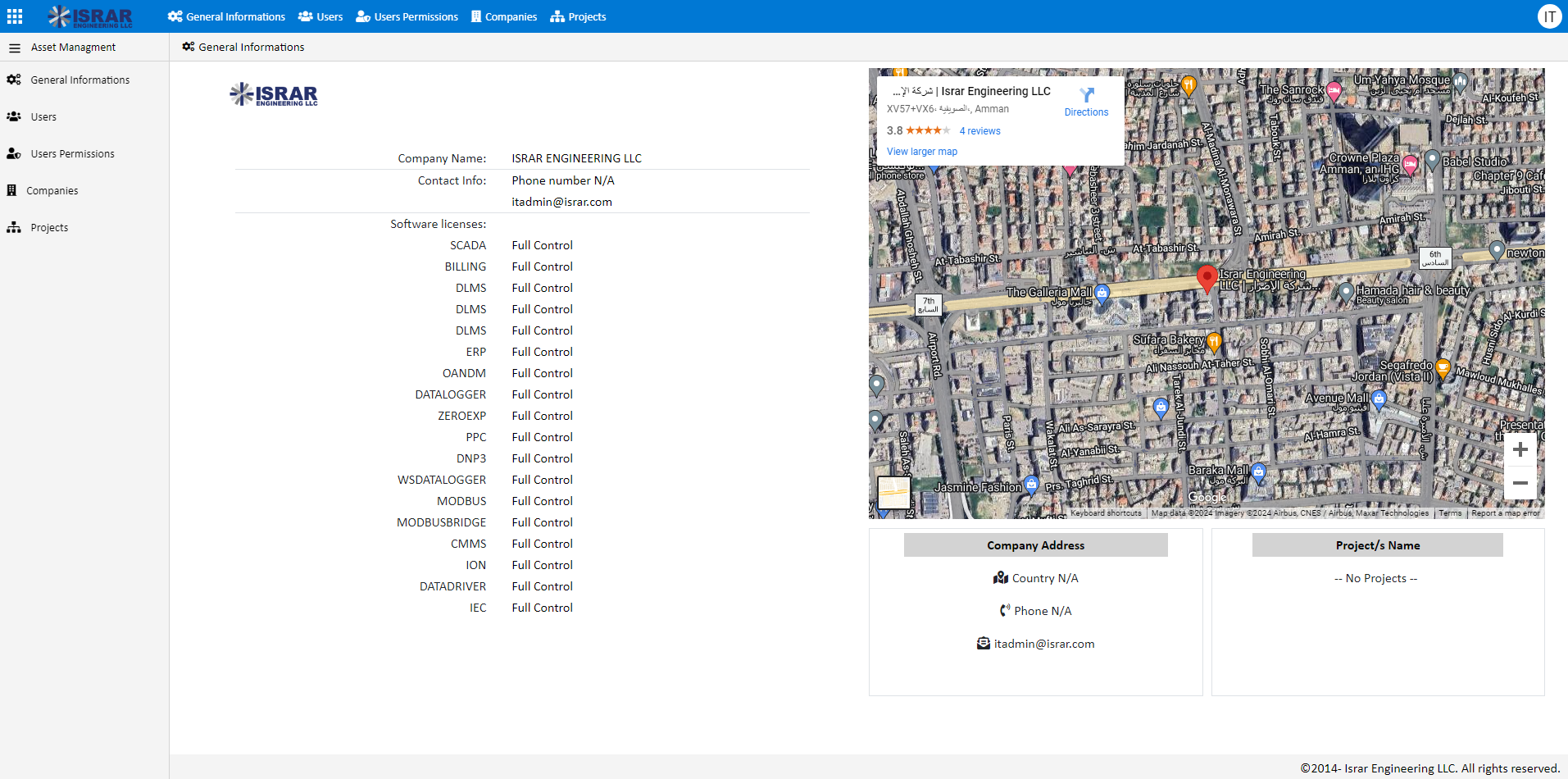Collapse sidebar with the hamburger menu icon
1568x779 pixels.
pos(14,48)
